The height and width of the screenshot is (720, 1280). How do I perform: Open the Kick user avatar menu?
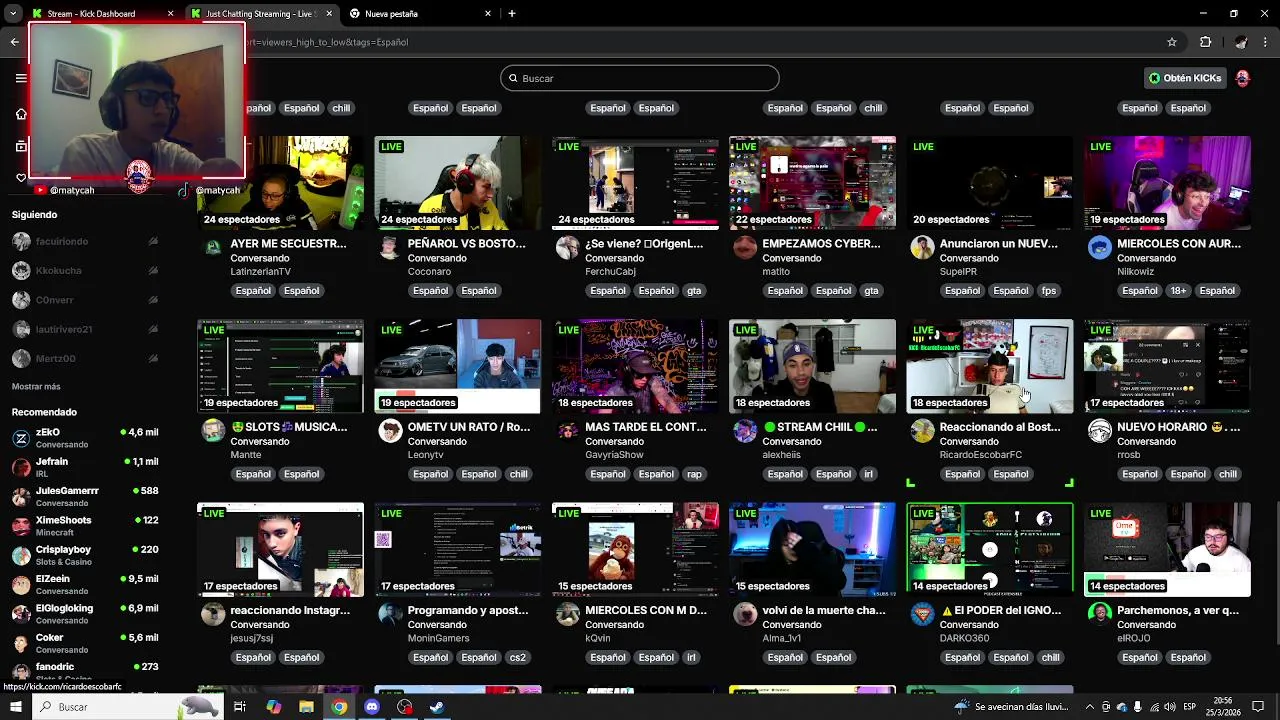pyautogui.click(x=1243, y=78)
